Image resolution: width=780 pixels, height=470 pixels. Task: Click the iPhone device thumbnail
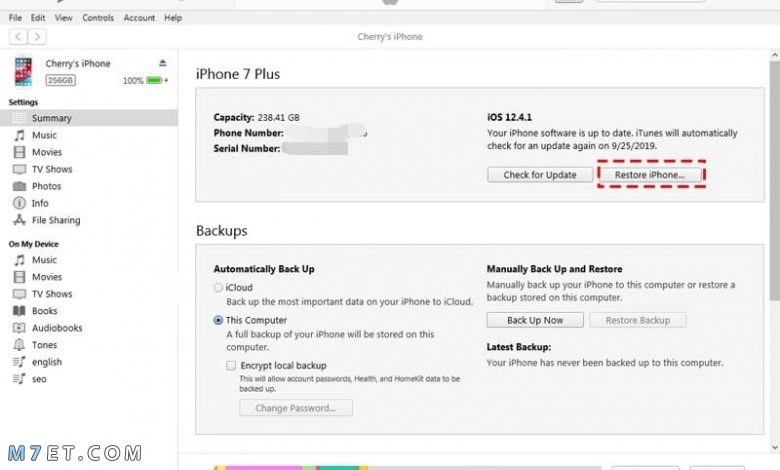[x=23, y=72]
